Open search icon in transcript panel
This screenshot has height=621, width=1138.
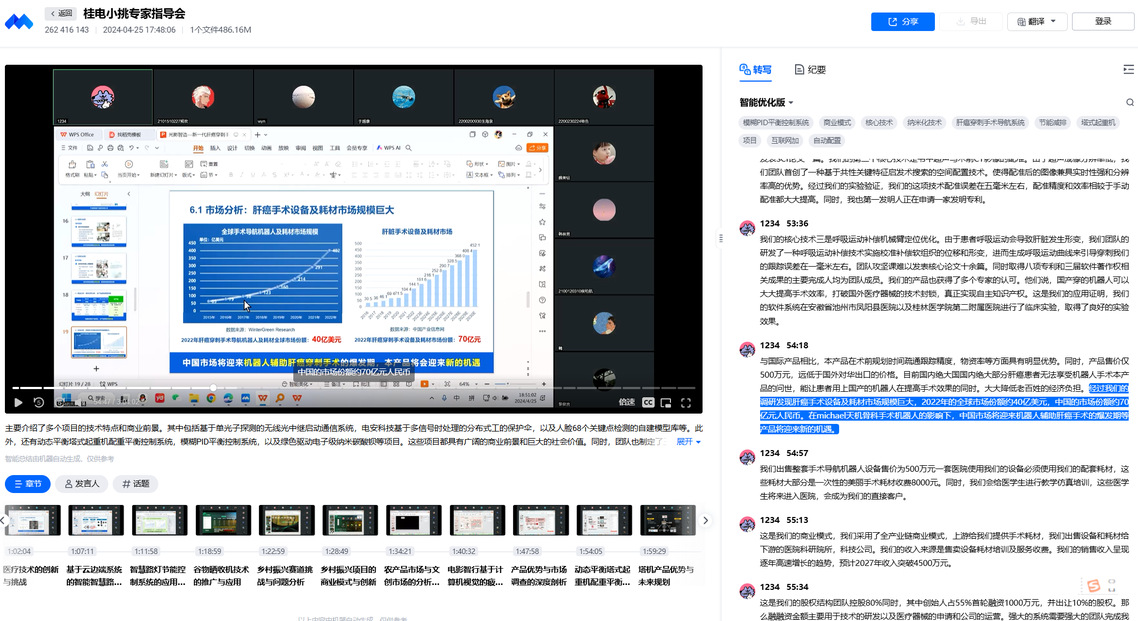coord(1130,102)
